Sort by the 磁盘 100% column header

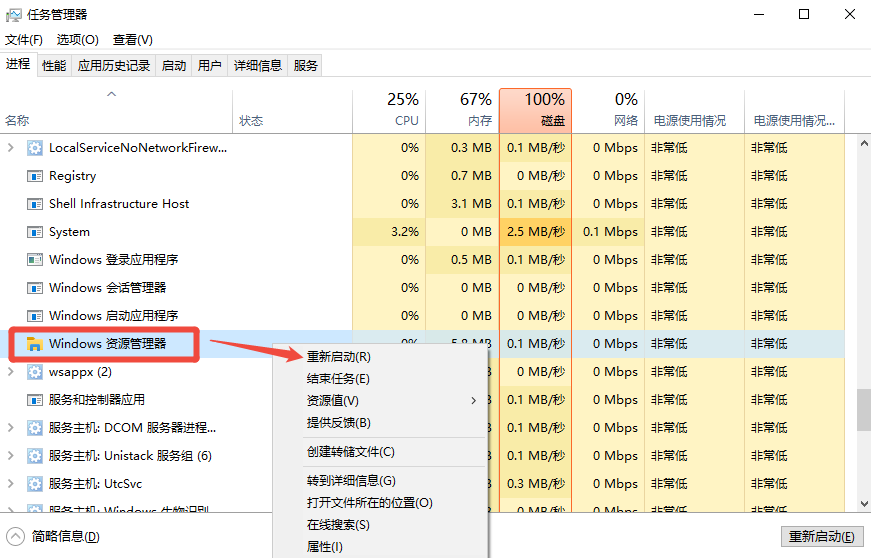pyautogui.click(x=535, y=111)
